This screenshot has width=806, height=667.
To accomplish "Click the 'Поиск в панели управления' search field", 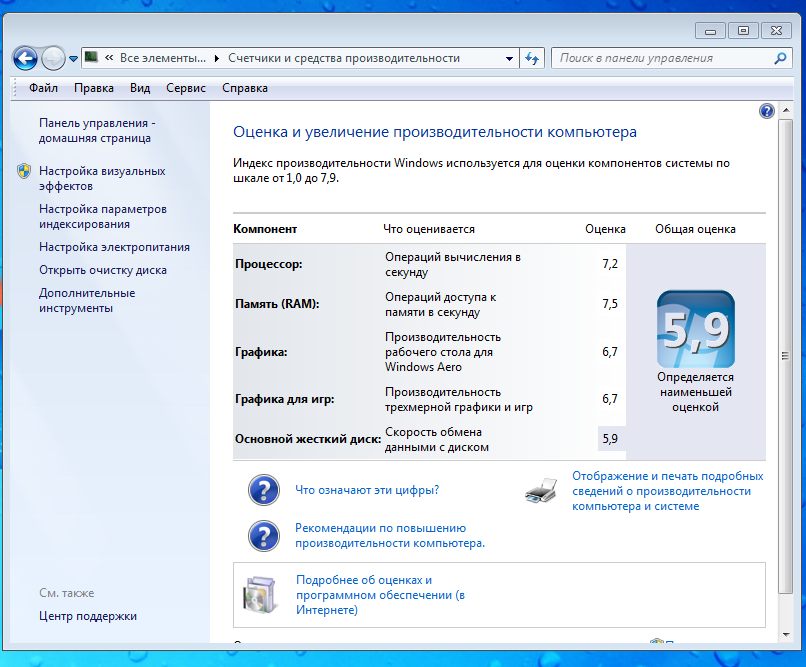I will (x=660, y=58).
